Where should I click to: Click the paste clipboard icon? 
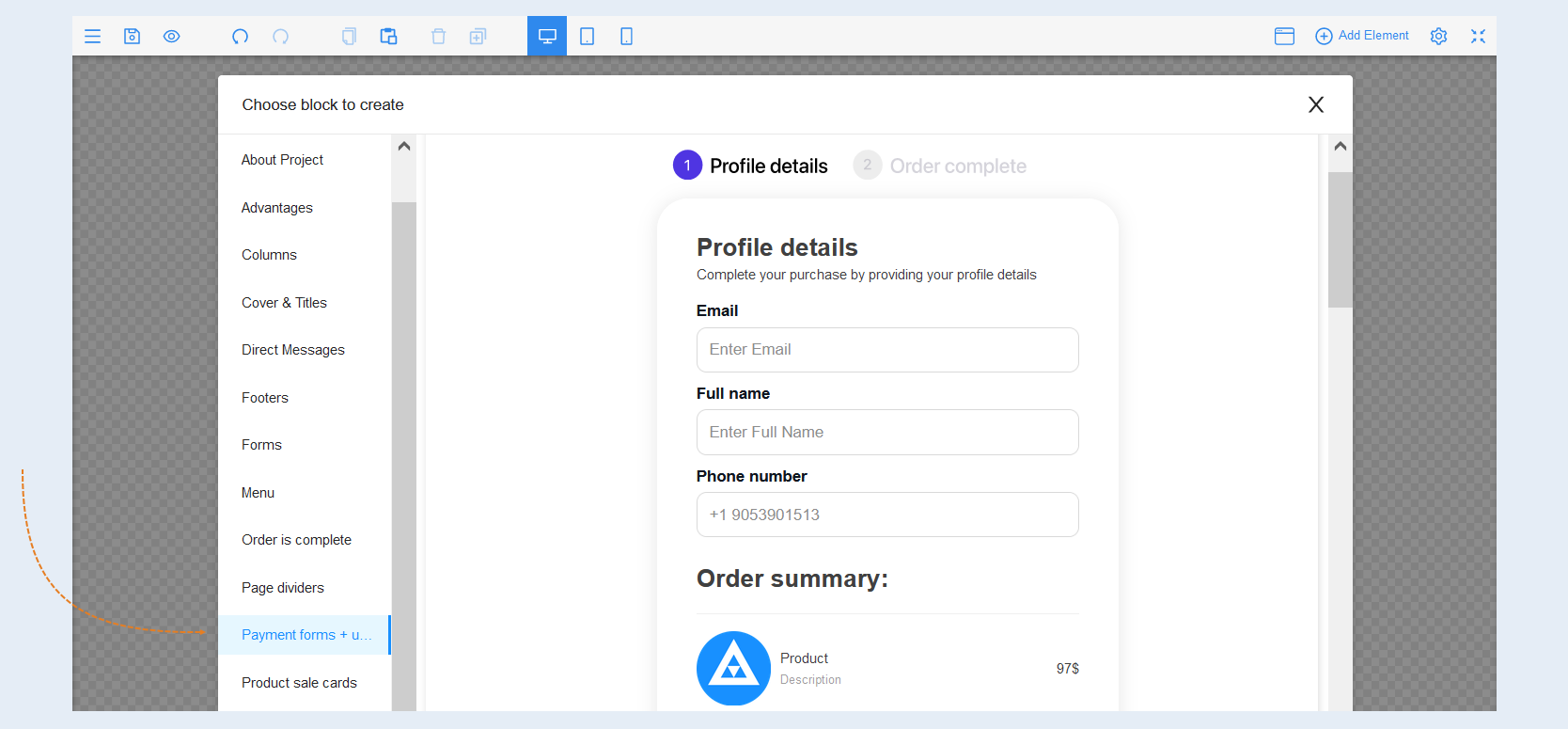(x=388, y=36)
